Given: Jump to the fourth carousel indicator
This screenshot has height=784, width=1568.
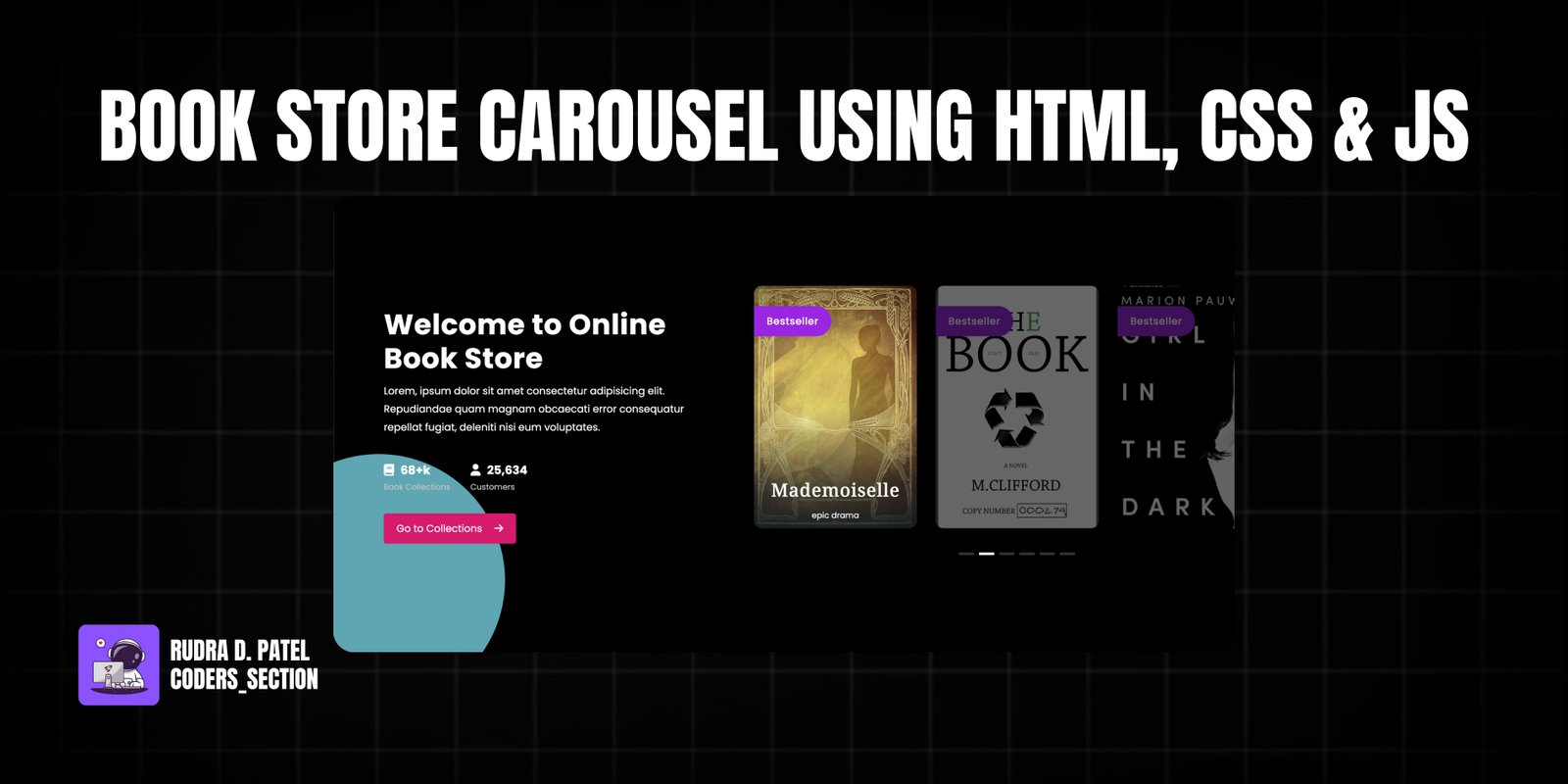Looking at the screenshot, I should (x=1027, y=554).
